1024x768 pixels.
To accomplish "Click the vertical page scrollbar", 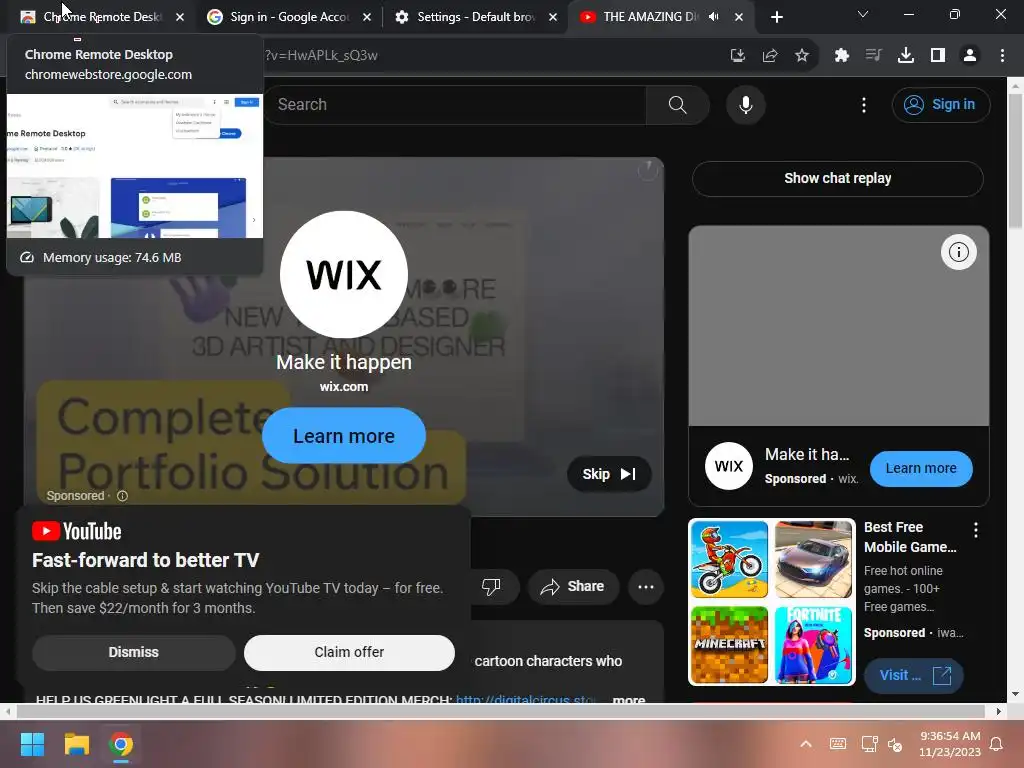I will [1015, 161].
